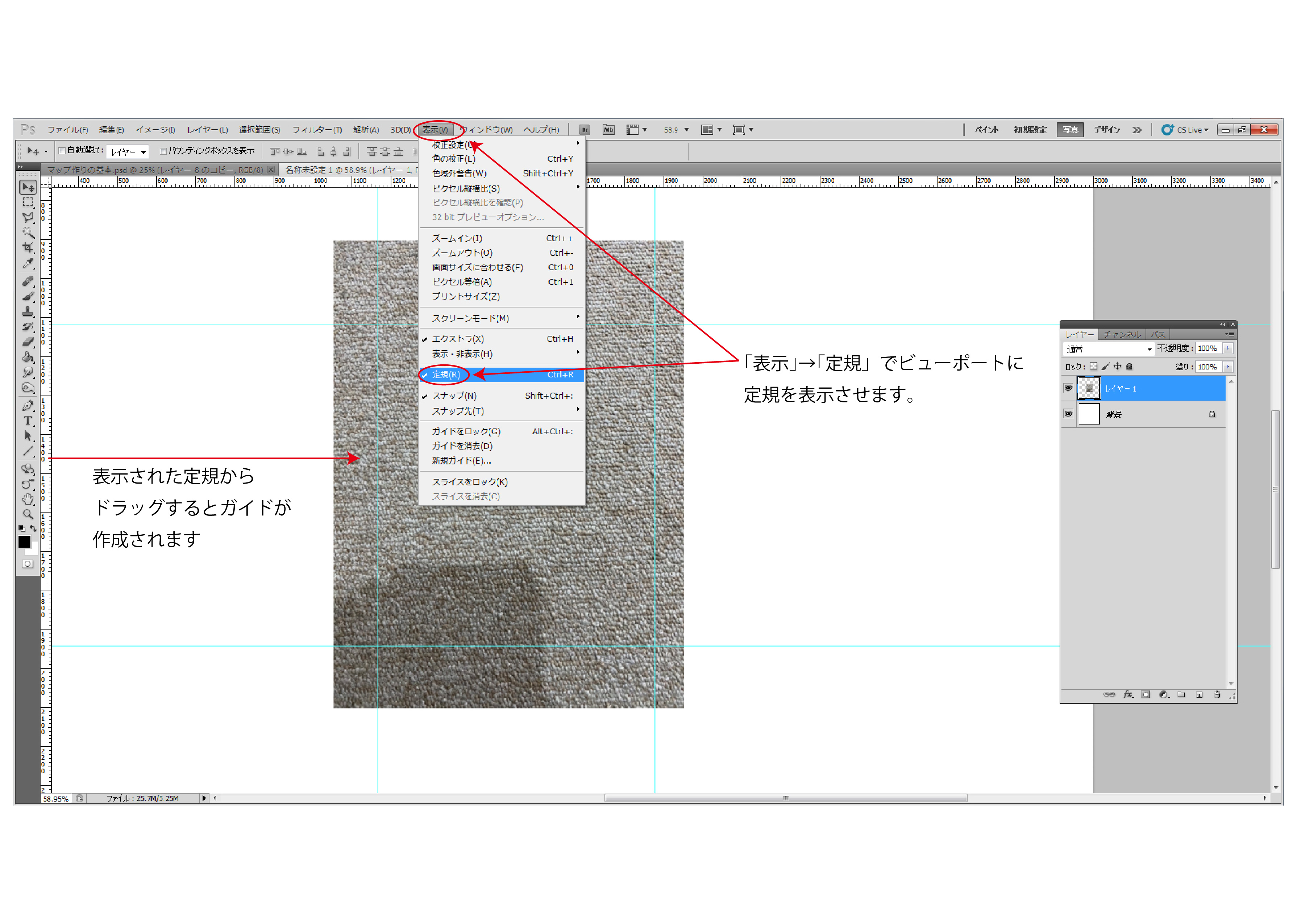Select the Horizontal Type tool

(x=27, y=421)
